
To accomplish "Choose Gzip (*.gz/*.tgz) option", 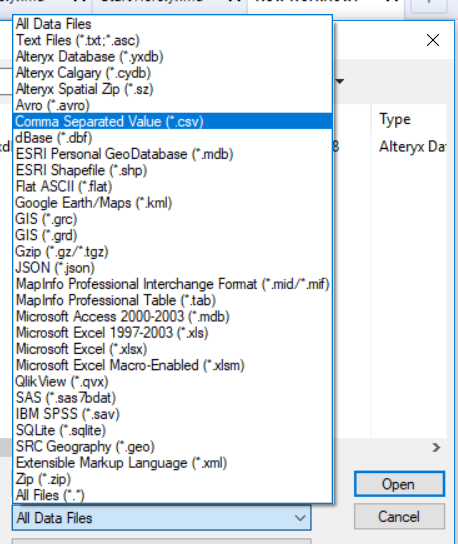I will 172,252.
